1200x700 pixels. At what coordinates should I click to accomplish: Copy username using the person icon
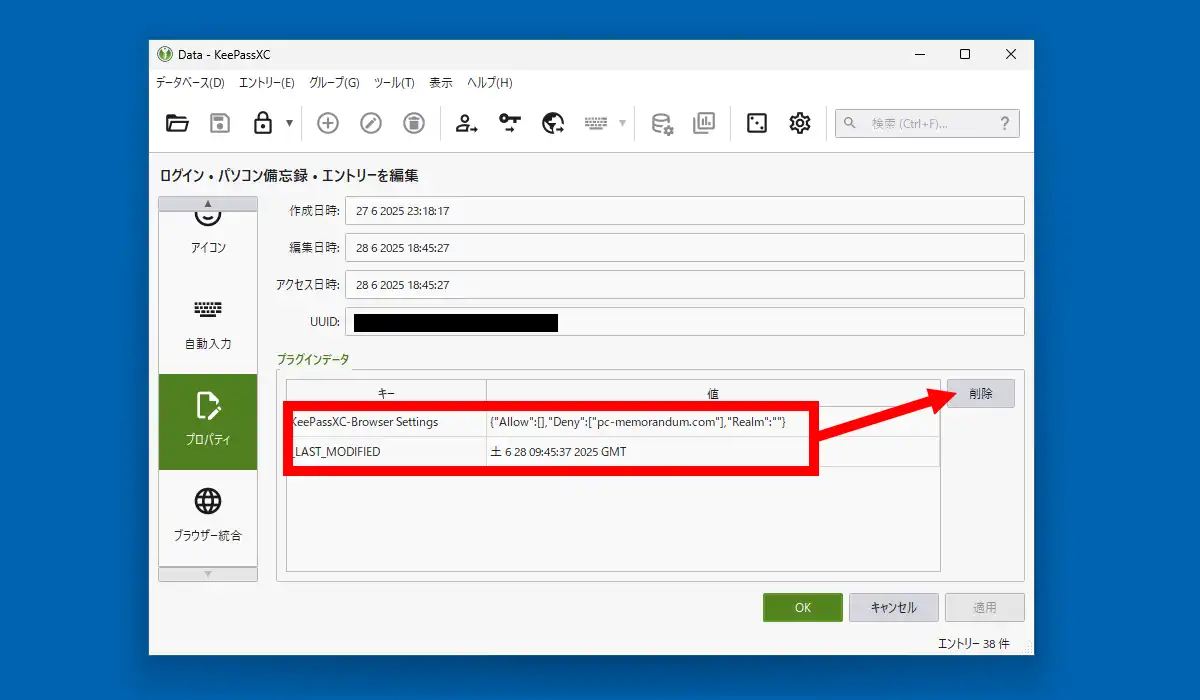467,123
